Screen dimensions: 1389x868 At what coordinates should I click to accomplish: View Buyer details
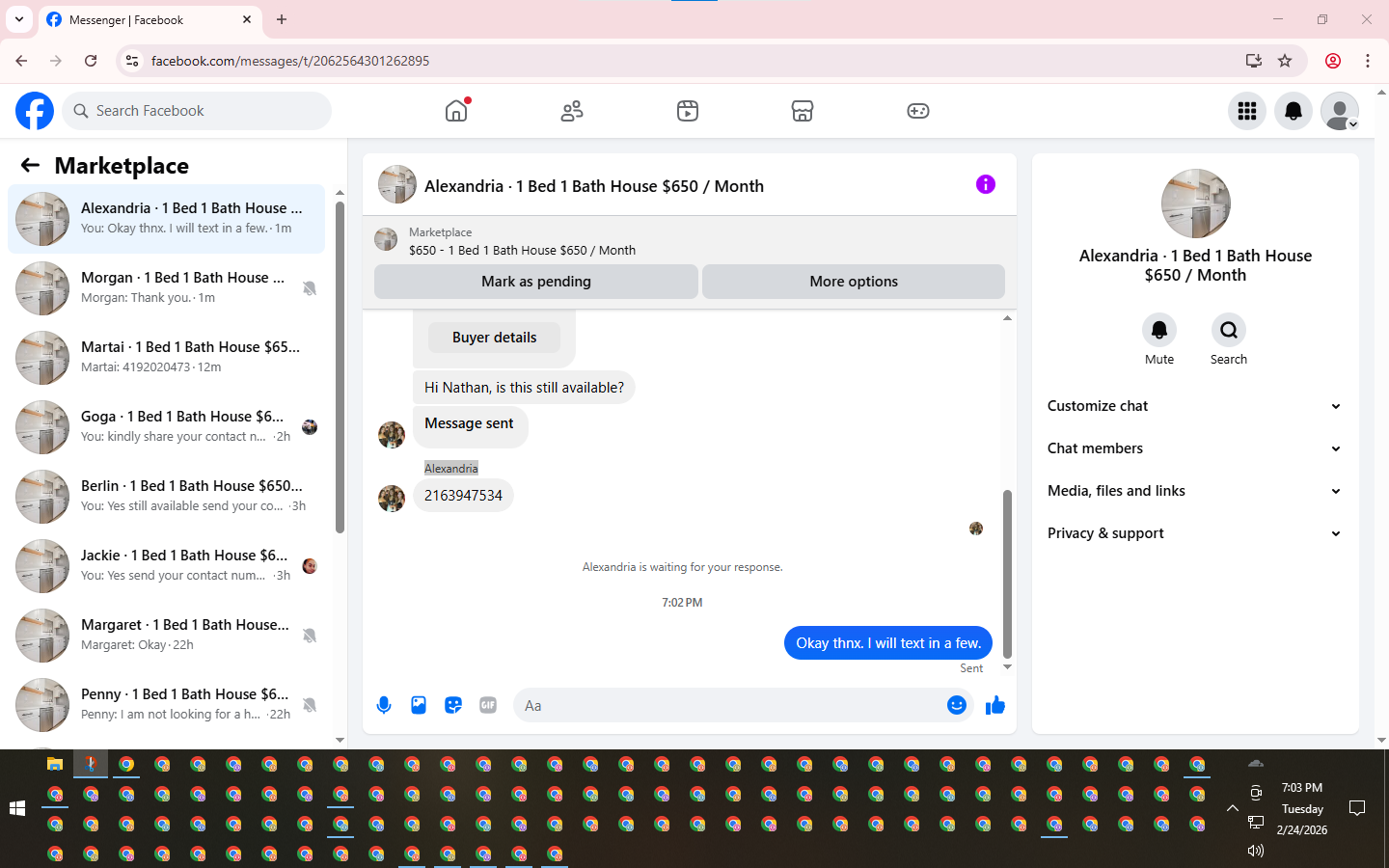pyautogui.click(x=494, y=338)
